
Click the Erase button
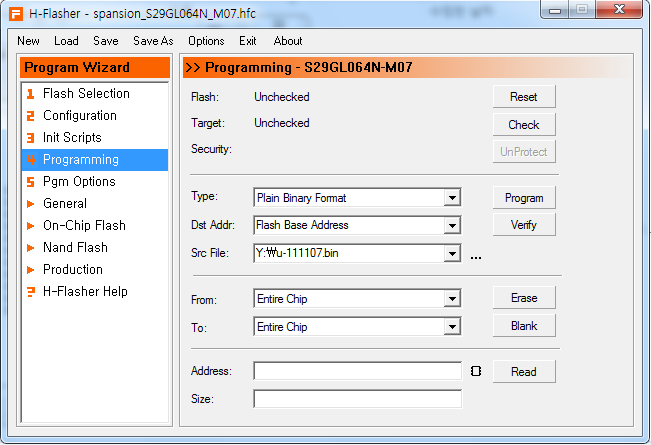[524, 298]
